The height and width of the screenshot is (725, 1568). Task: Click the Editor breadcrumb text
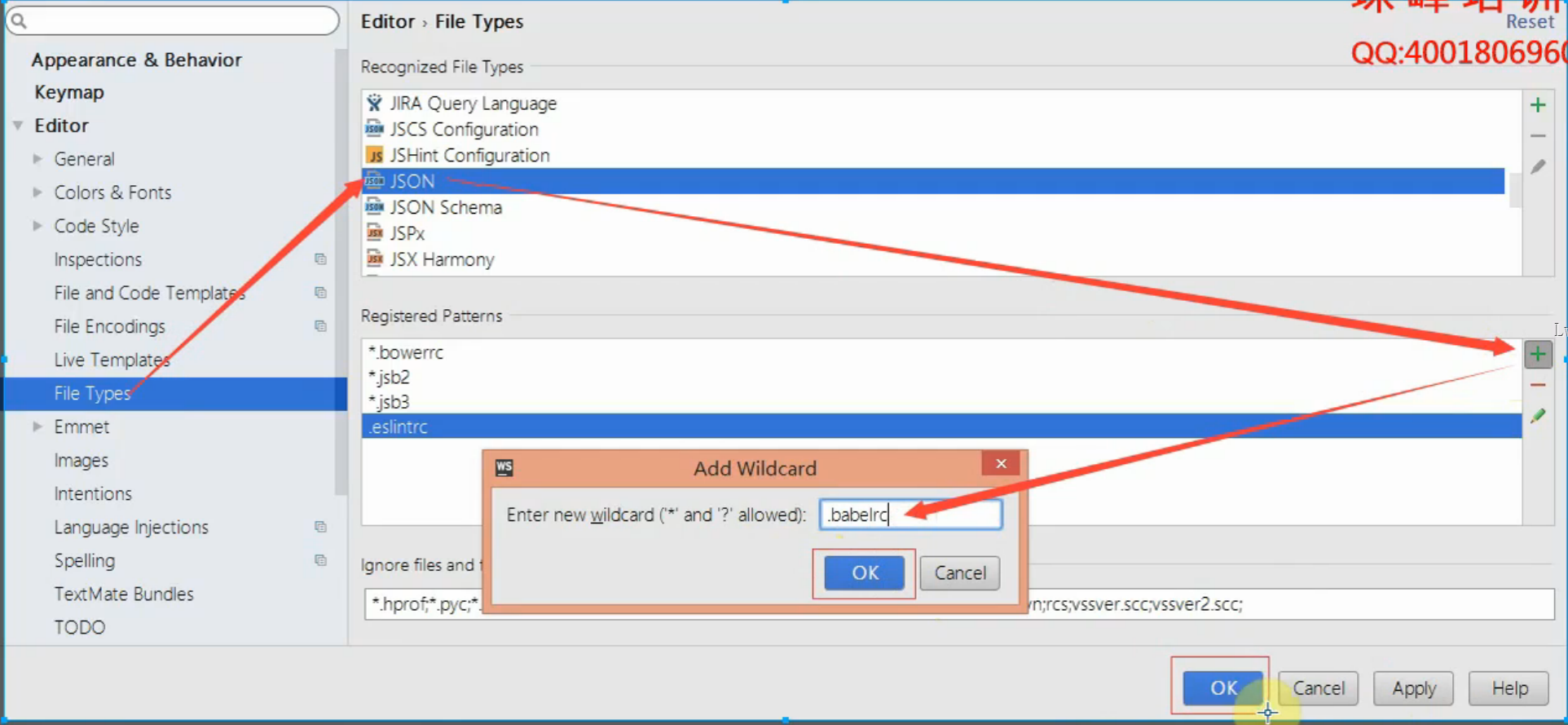coord(388,22)
